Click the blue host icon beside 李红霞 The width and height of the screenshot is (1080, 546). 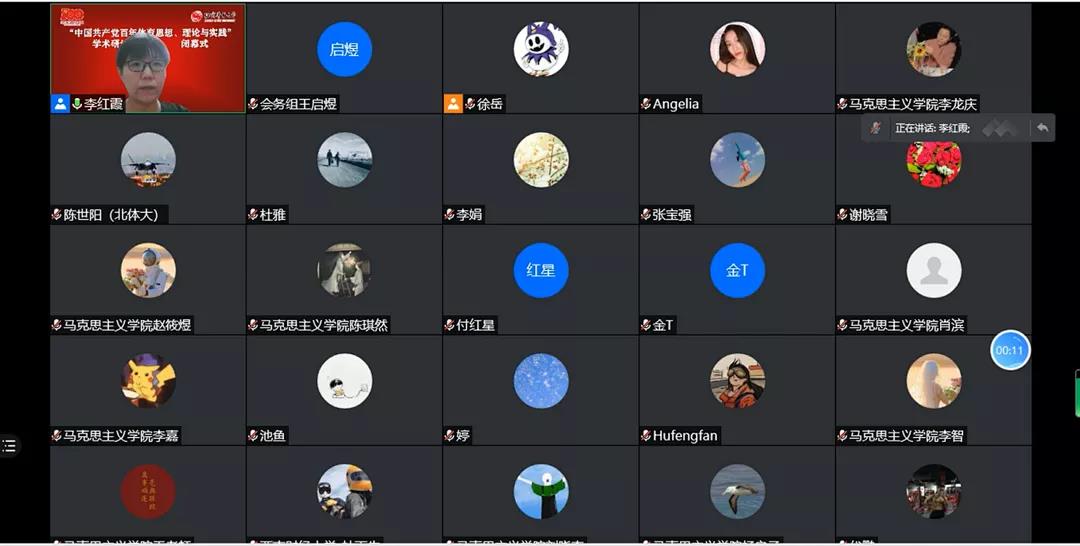pyautogui.click(x=61, y=104)
